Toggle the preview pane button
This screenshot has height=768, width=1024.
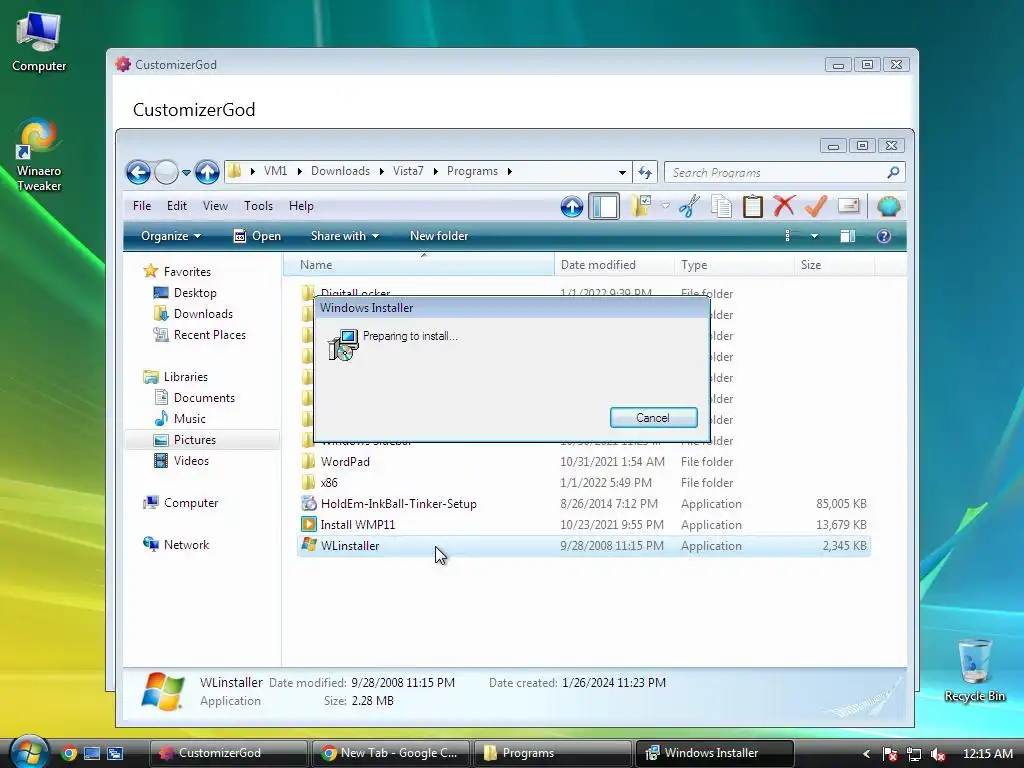848,236
